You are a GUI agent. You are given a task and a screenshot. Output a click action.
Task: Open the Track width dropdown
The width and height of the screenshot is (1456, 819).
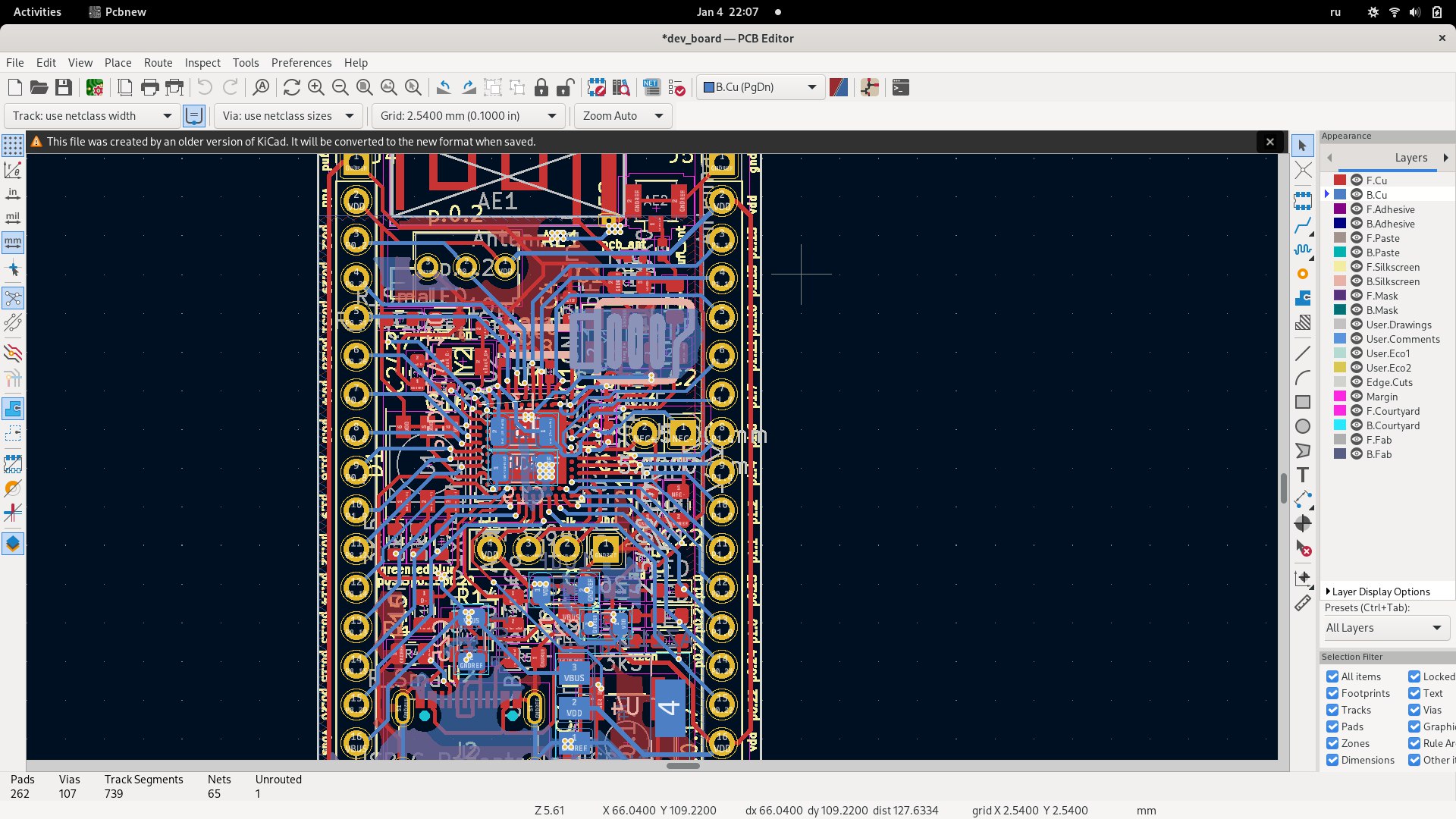pyautogui.click(x=93, y=116)
